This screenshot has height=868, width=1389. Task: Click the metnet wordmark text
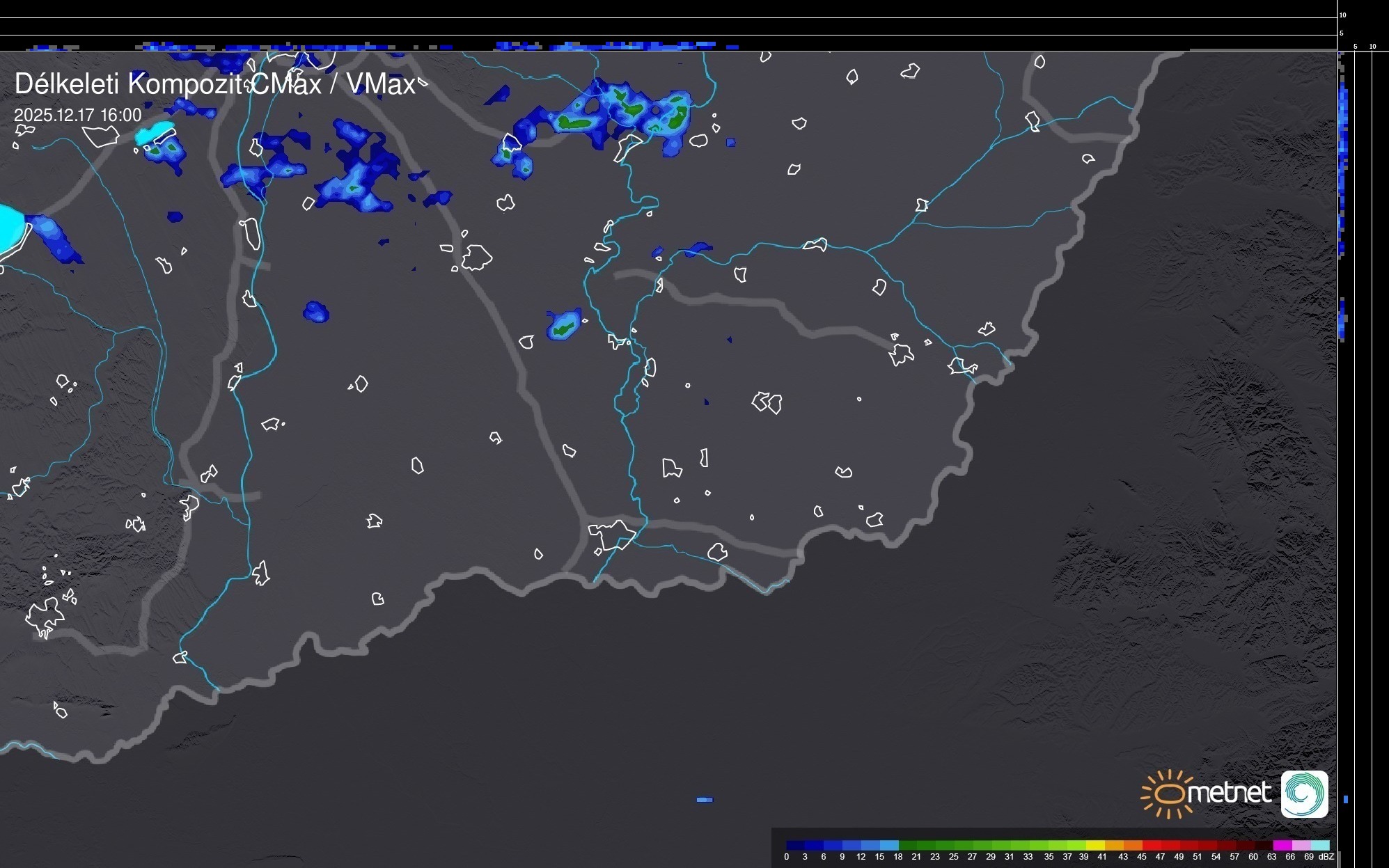coord(1229,793)
